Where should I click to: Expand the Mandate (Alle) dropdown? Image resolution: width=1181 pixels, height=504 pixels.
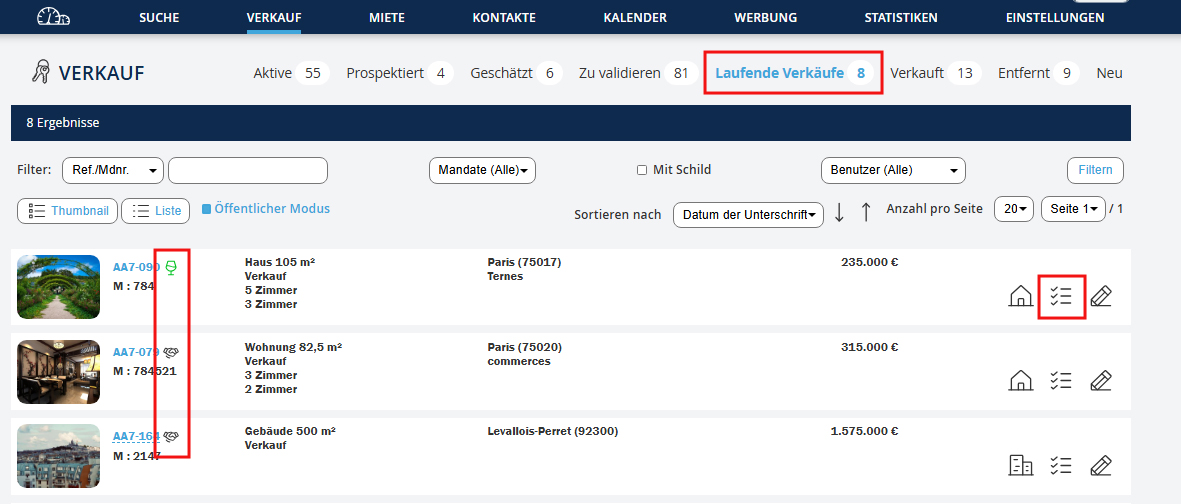pos(482,170)
